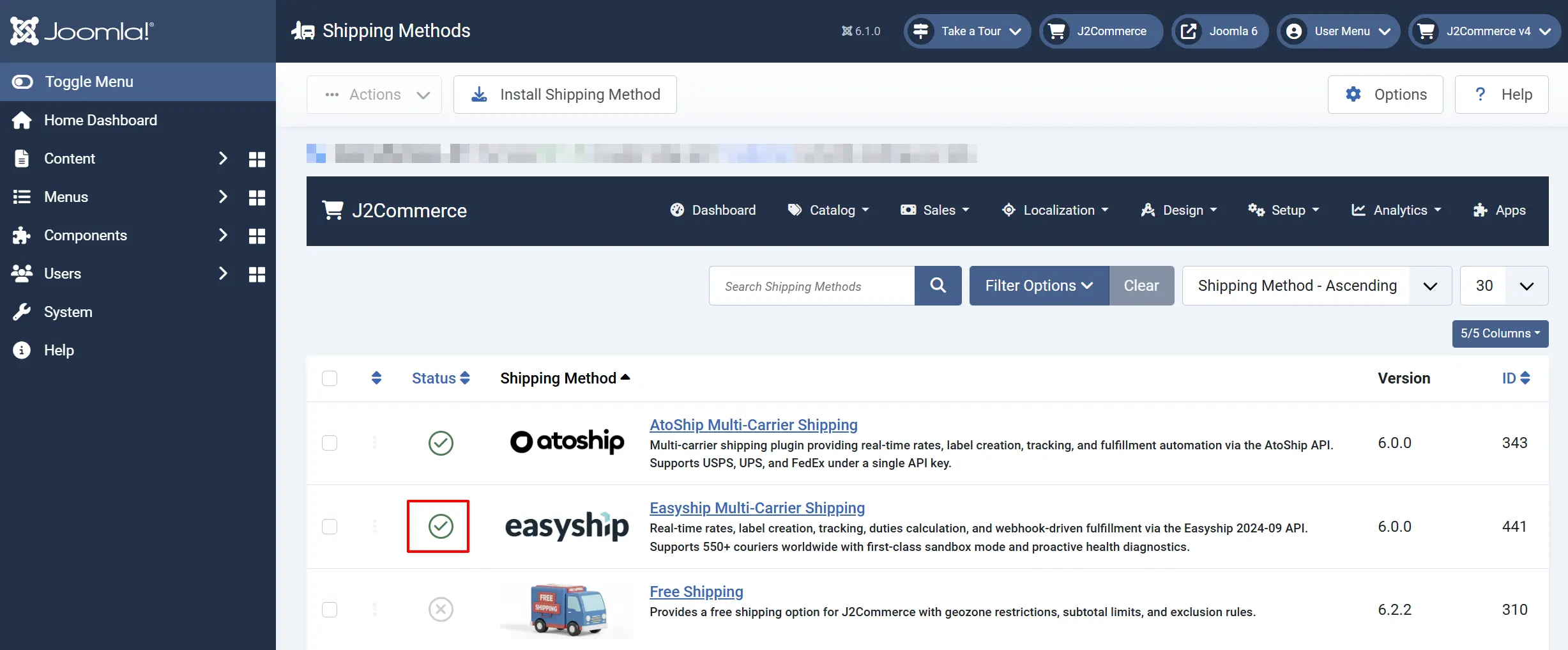Screen dimensions: 1568x650
Task: Sort by the Status column header
Action: click(x=441, y=378)
